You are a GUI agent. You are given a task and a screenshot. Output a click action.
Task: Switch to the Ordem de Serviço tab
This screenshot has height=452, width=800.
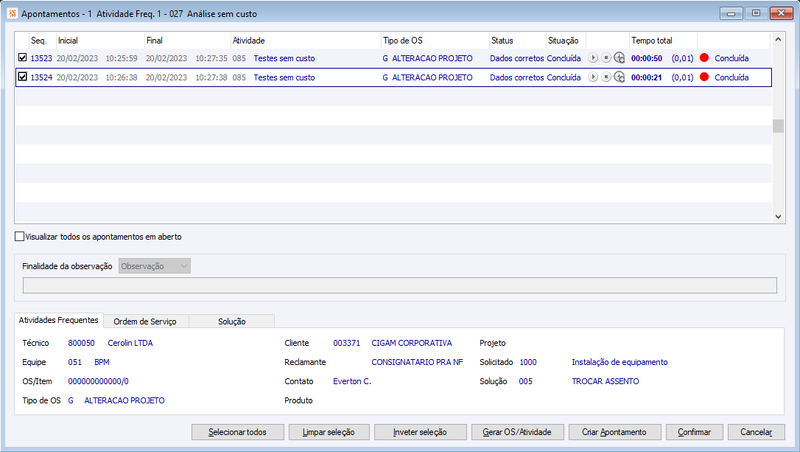[145, 321]
